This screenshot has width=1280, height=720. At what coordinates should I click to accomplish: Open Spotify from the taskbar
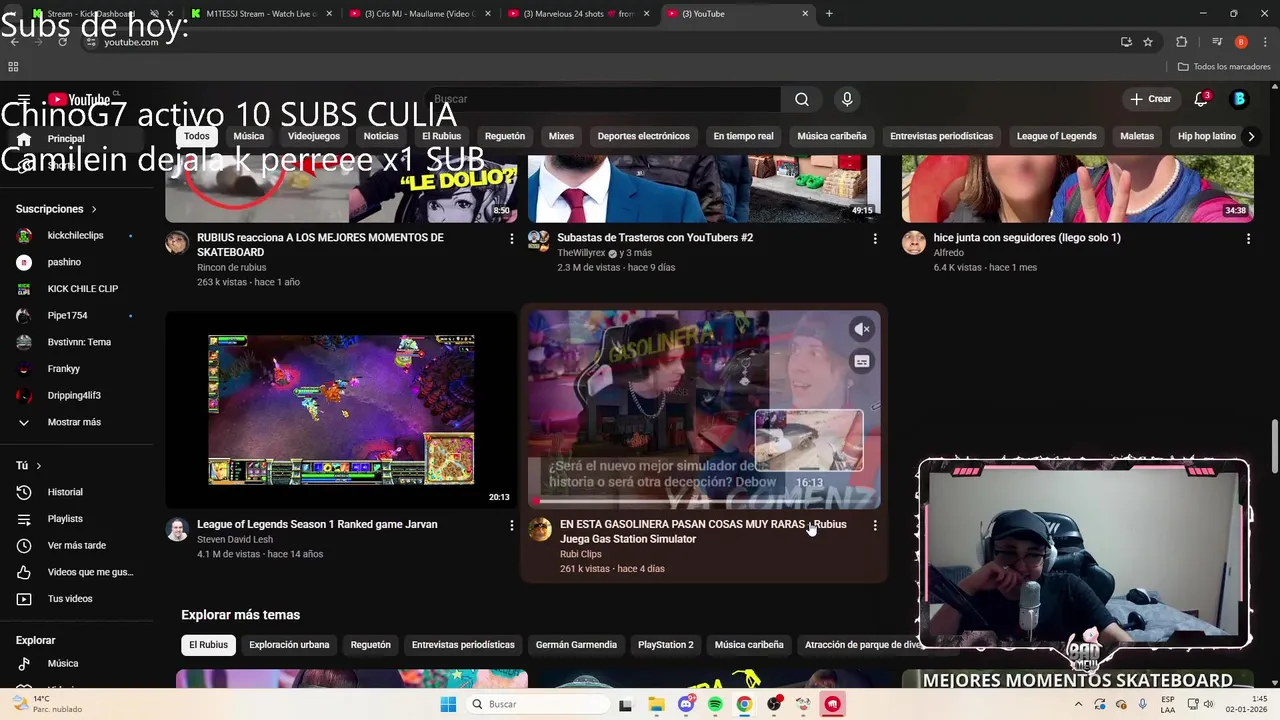coord(715,704)
